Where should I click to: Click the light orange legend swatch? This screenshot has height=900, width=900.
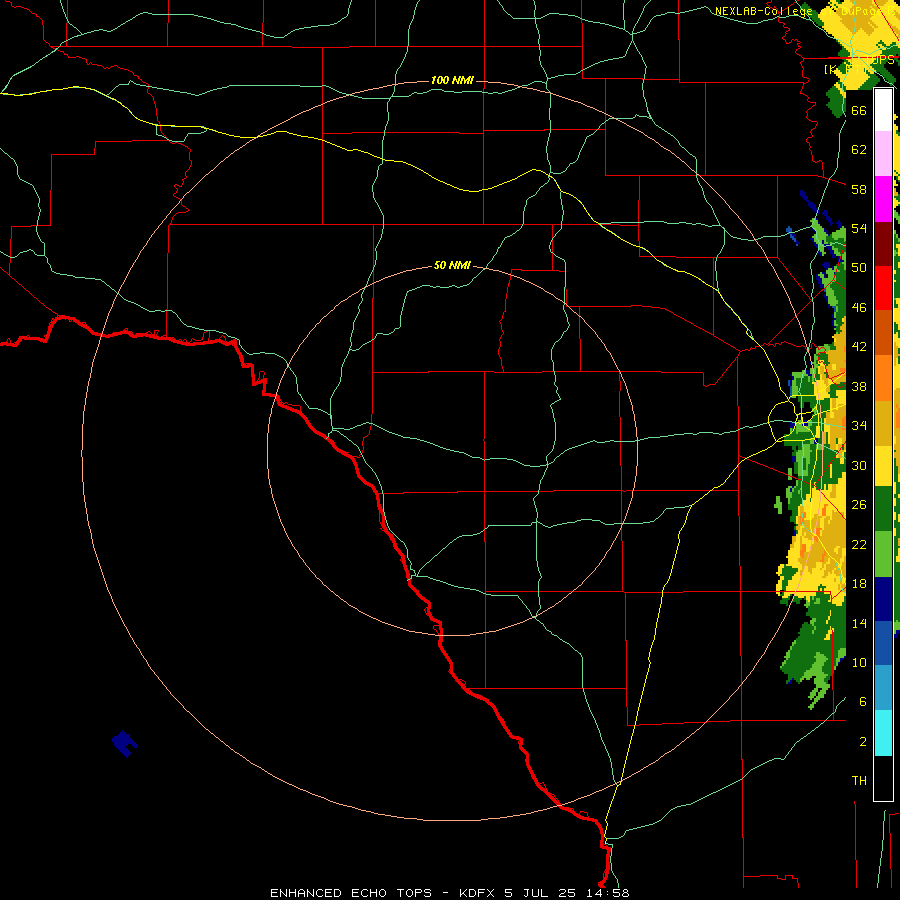[x=883, y=378]
